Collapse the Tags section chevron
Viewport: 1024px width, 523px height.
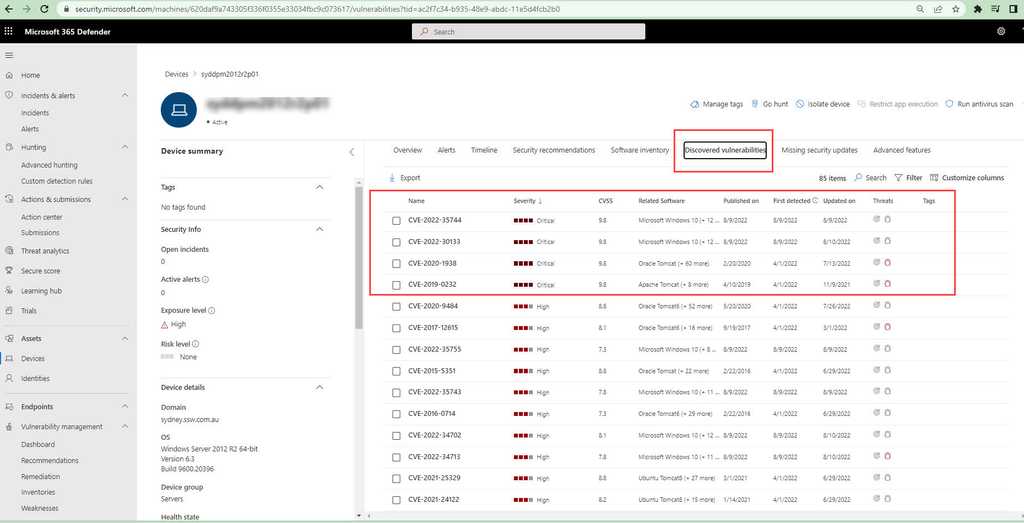pos(320,187)
